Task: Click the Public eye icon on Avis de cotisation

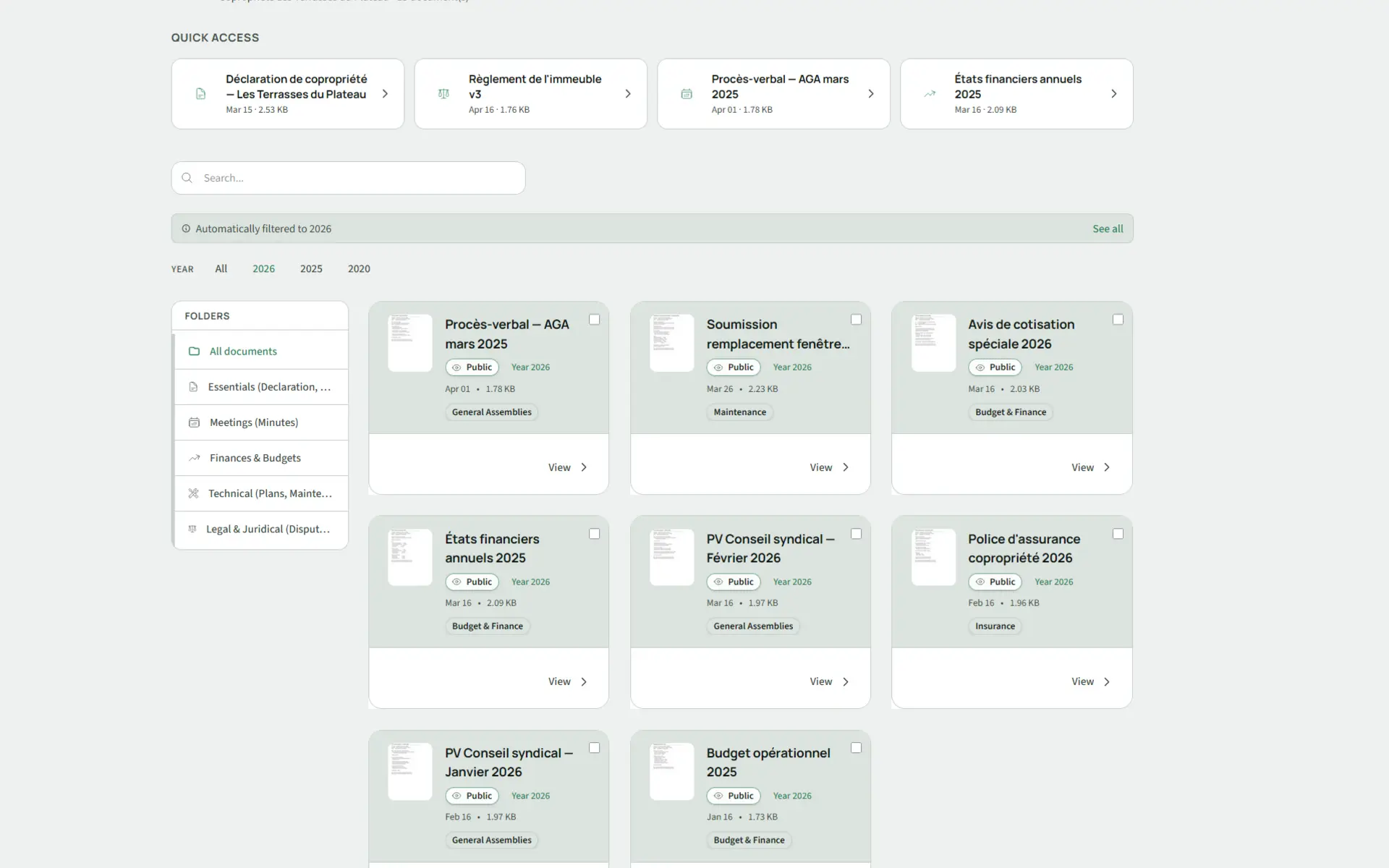Action: click(x=981, y=367)
